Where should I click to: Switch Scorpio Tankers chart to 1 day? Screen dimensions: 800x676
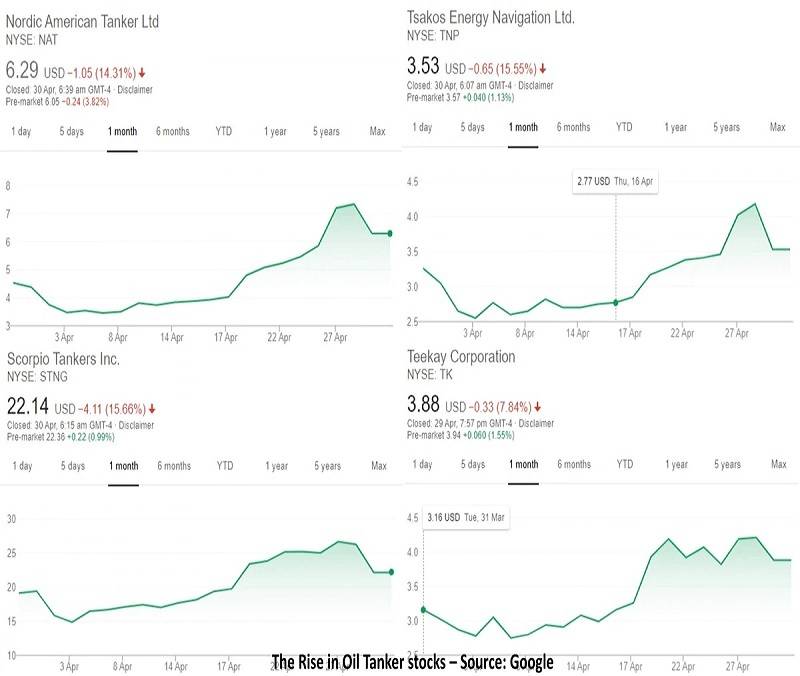click(x=22, y=466)
